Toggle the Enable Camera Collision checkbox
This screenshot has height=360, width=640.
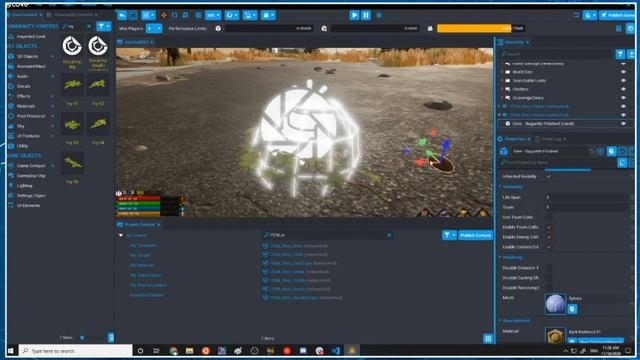pyautogui.click(x=549, y=247)
